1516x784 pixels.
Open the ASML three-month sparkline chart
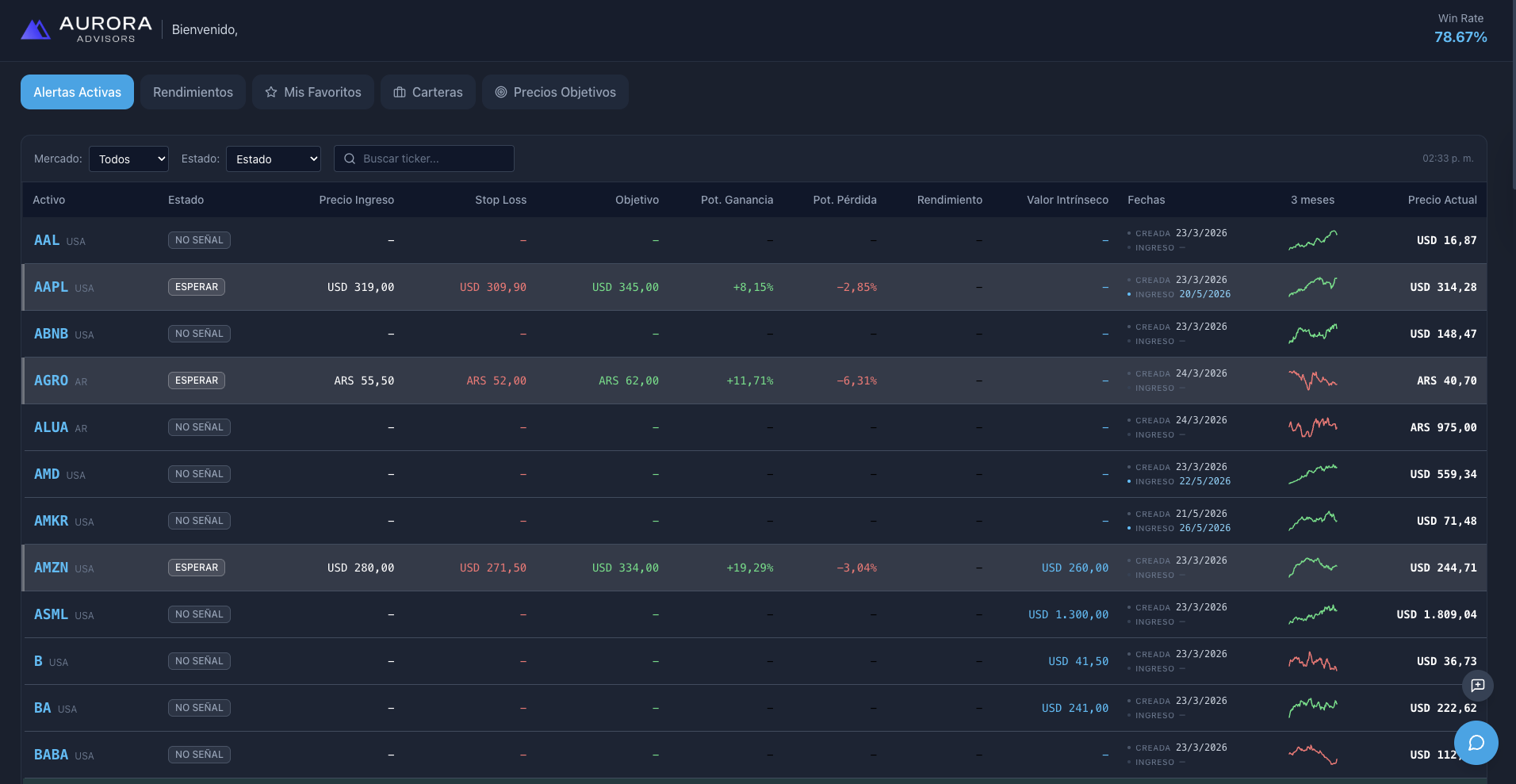tap(1312, 614)
